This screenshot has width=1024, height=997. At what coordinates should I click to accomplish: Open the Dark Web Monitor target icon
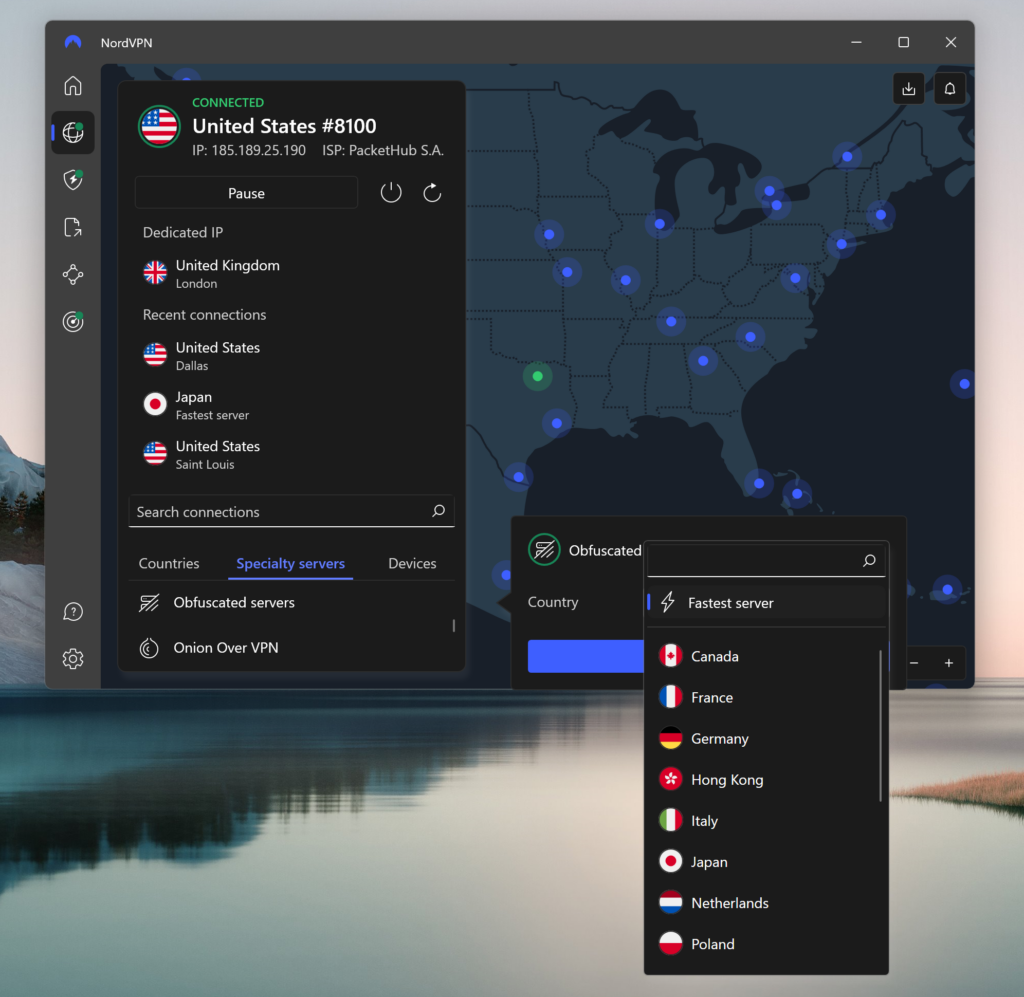(x=72, y=321)
